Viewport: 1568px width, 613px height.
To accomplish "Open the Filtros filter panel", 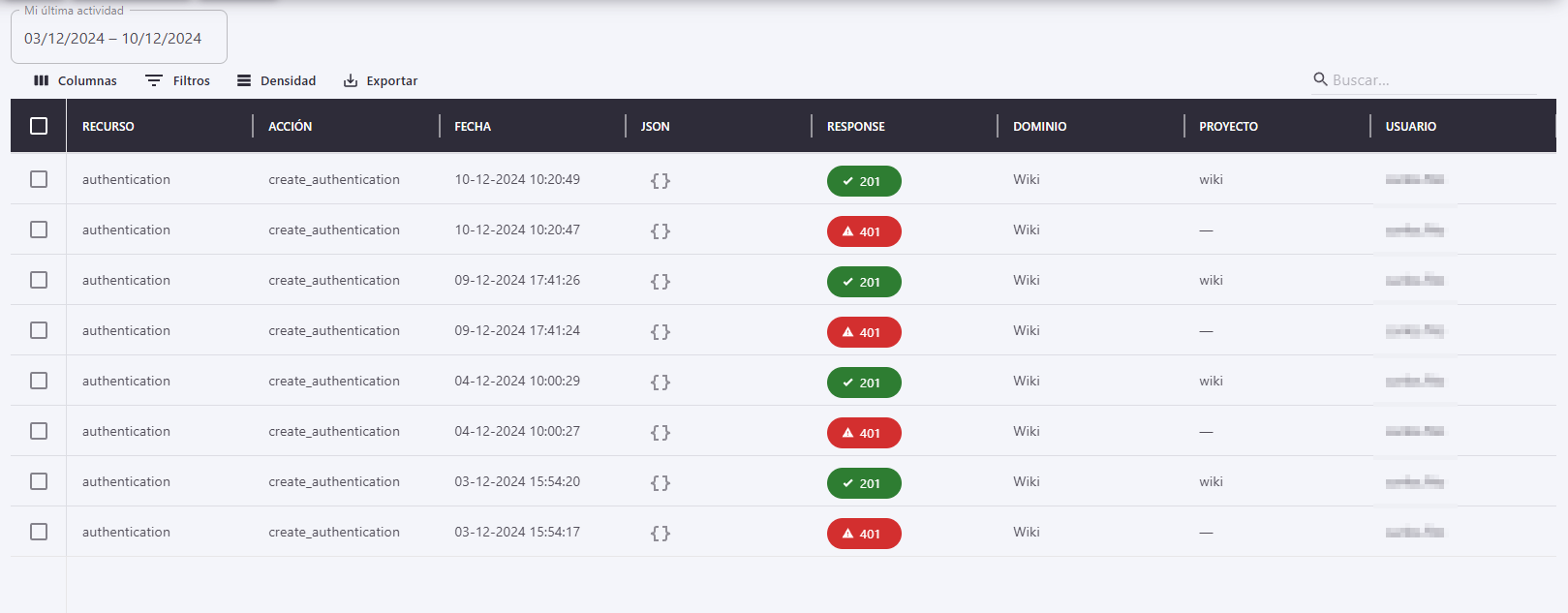I will pyautogui.click(x=177, y=80).
